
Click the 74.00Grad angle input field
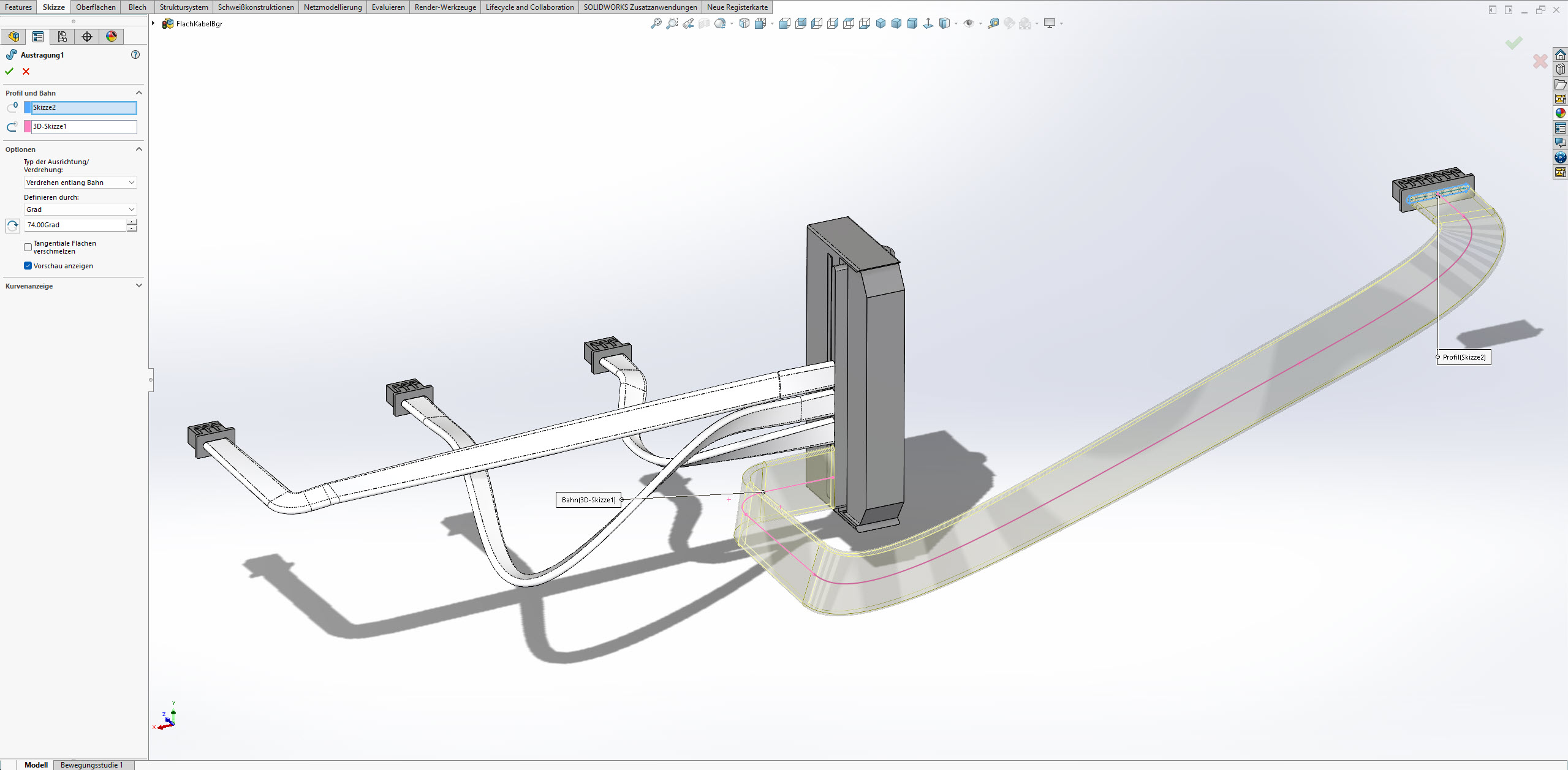click(x=75, y=225)
